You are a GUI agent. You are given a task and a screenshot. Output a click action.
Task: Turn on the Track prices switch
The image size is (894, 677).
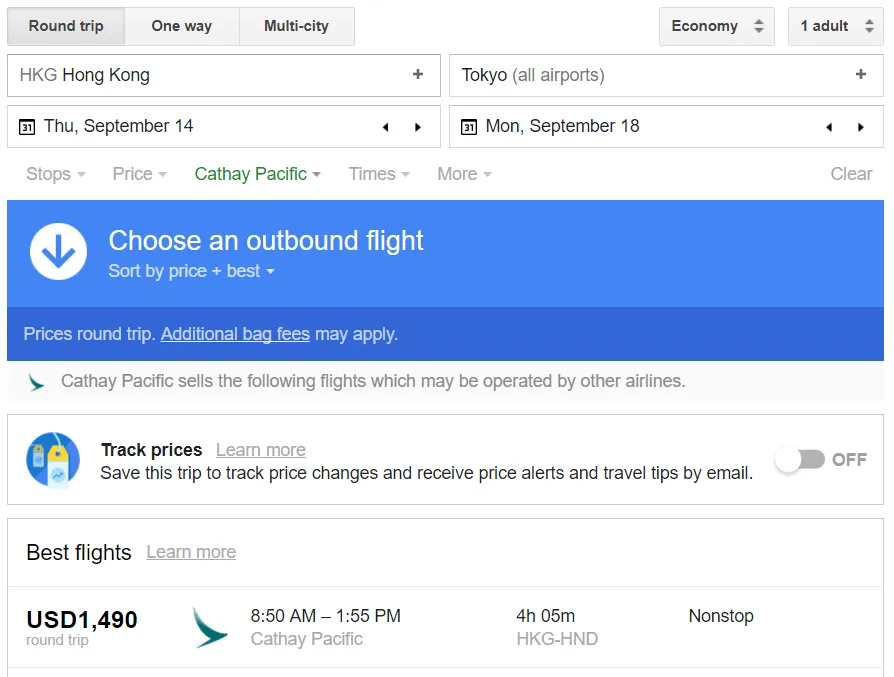coord(800,459)
